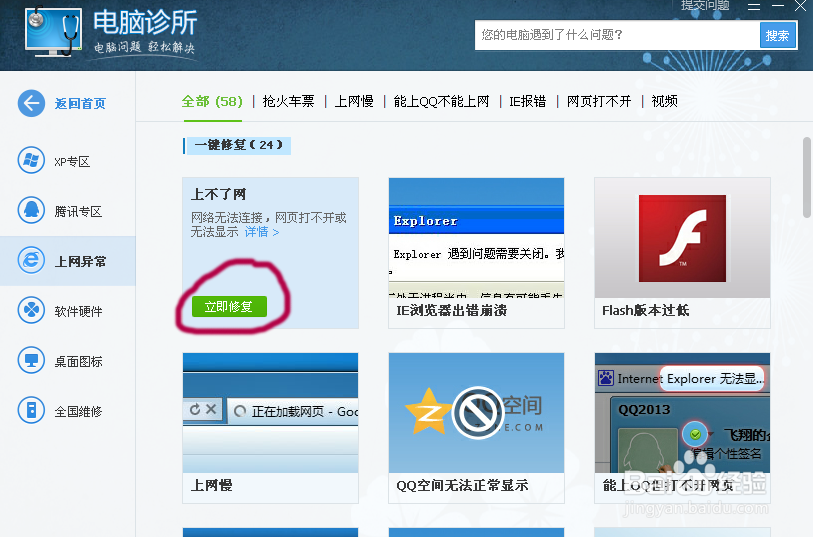The width and height of the screenshot is (813, 537).
Task: Open the IE浏览器出错崩溃 card thumbnail
Action: [x=476, y=238]
